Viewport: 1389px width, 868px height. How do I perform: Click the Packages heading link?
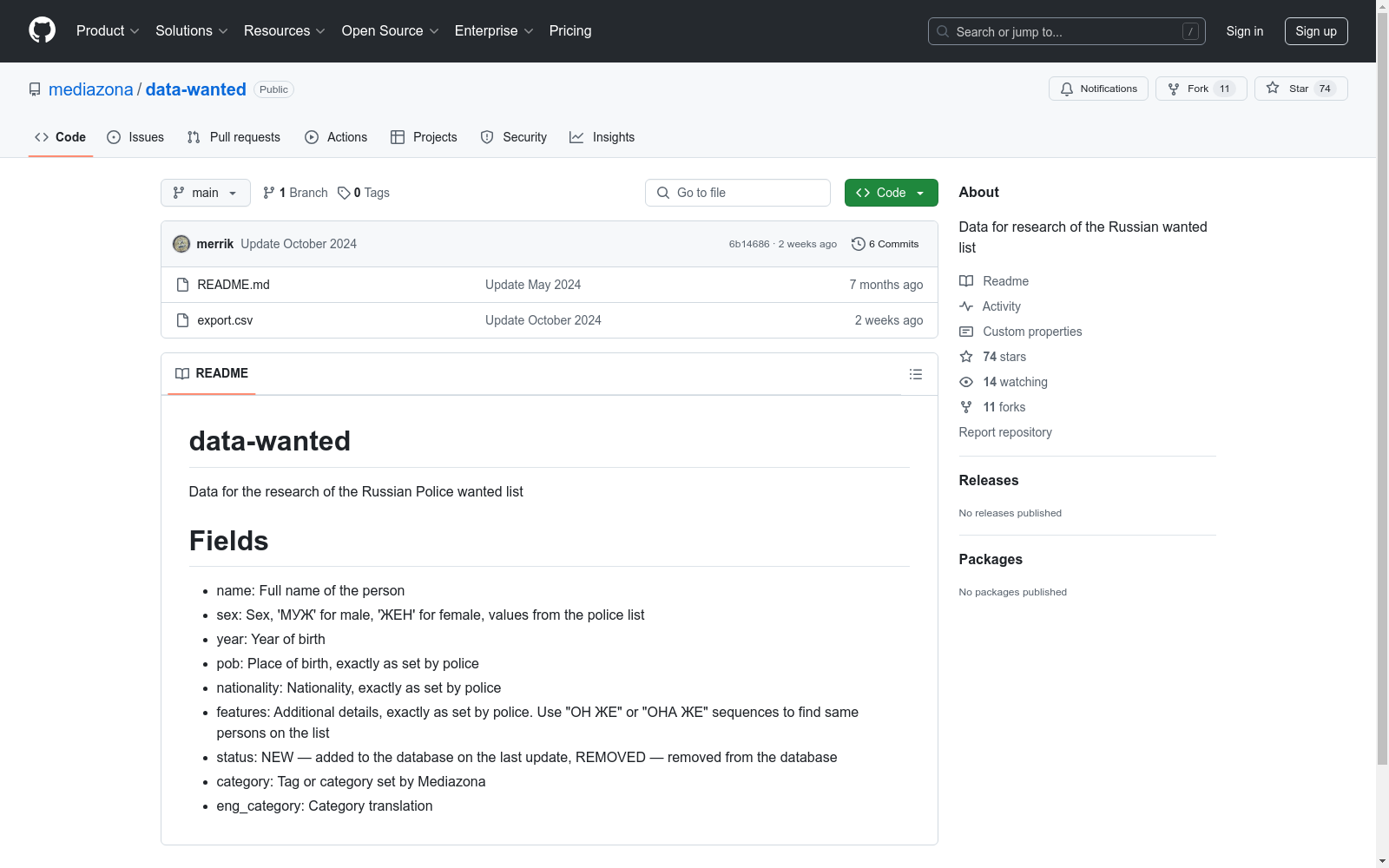coord(991,559)
